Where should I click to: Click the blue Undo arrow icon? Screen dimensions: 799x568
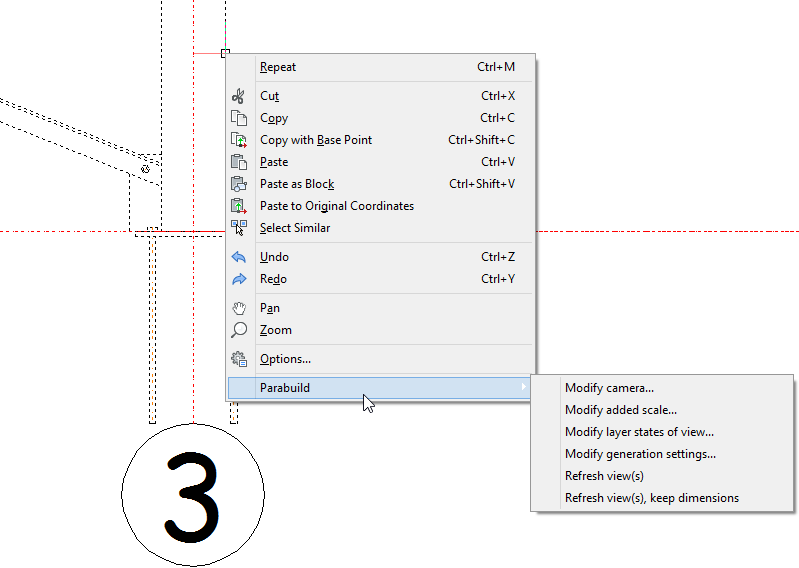point(238,257)
